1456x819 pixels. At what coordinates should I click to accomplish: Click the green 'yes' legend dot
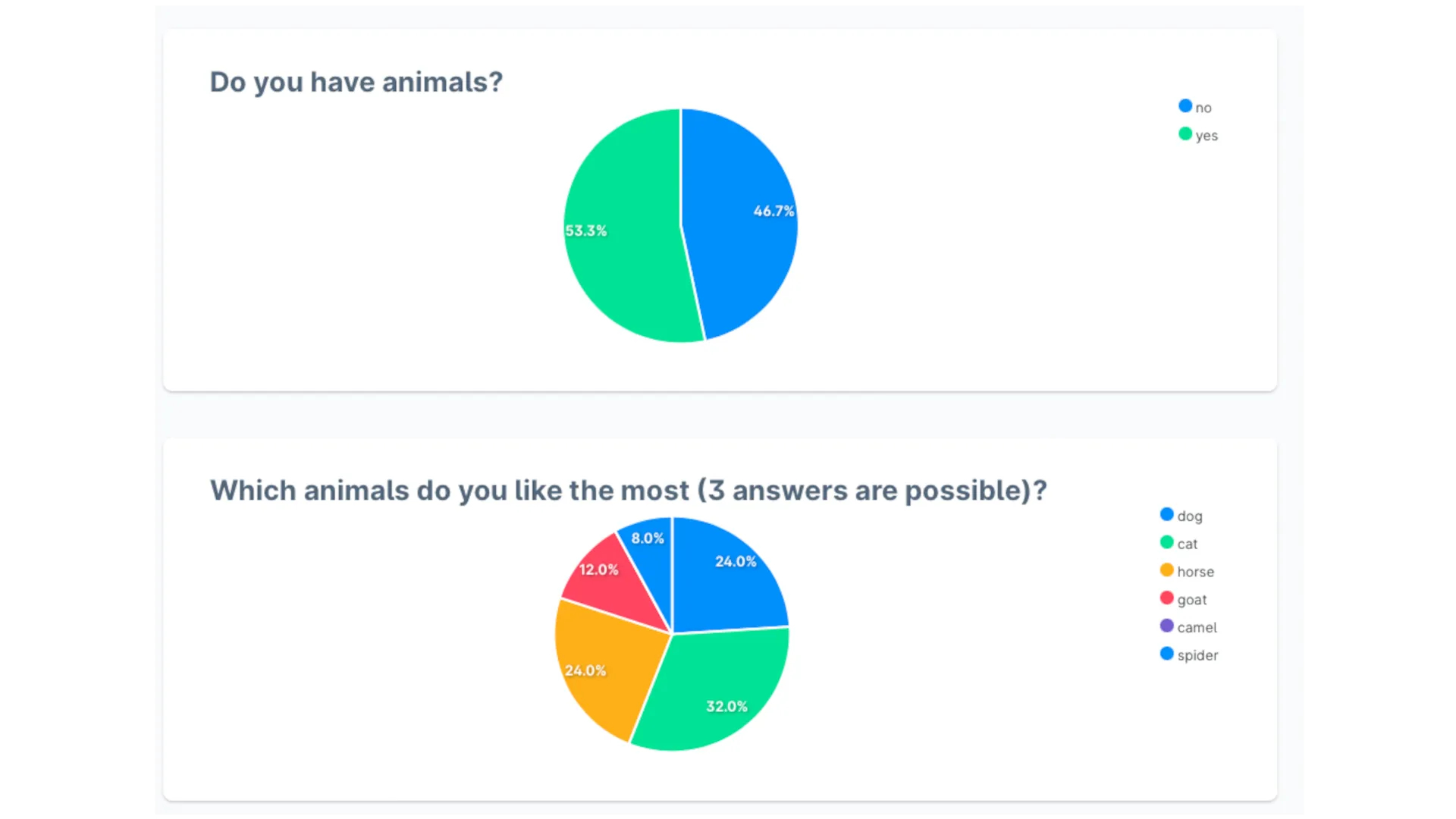pyautogui.click(x=1185, y=134)
